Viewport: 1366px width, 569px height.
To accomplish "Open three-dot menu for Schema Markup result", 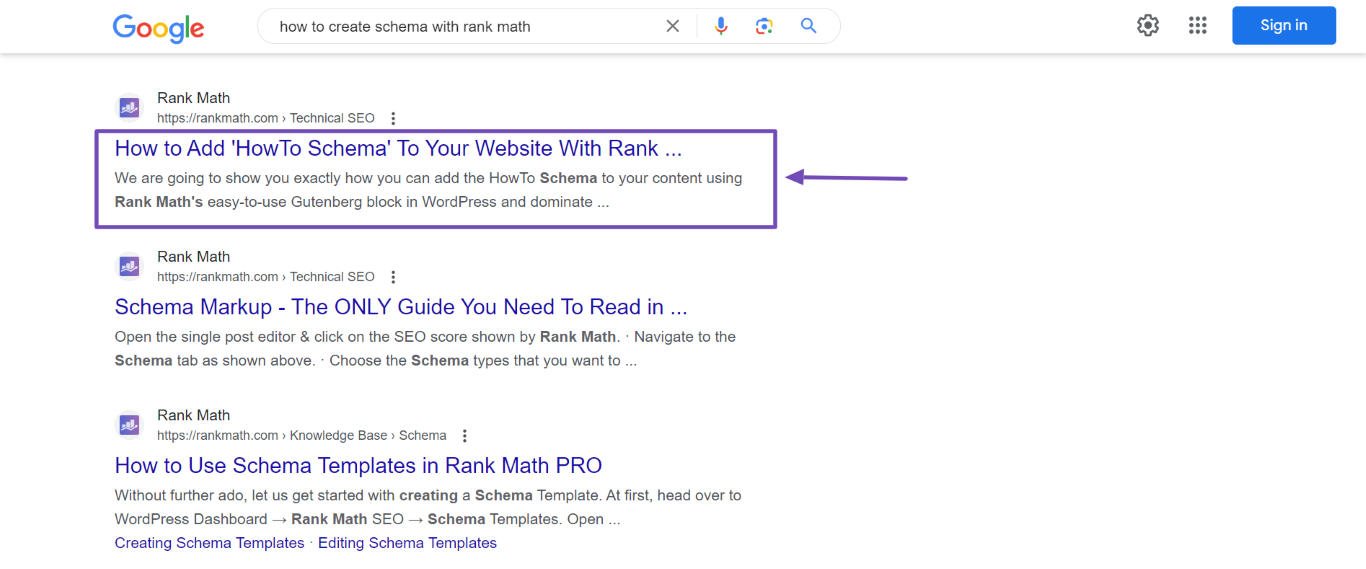I will 393,277.
